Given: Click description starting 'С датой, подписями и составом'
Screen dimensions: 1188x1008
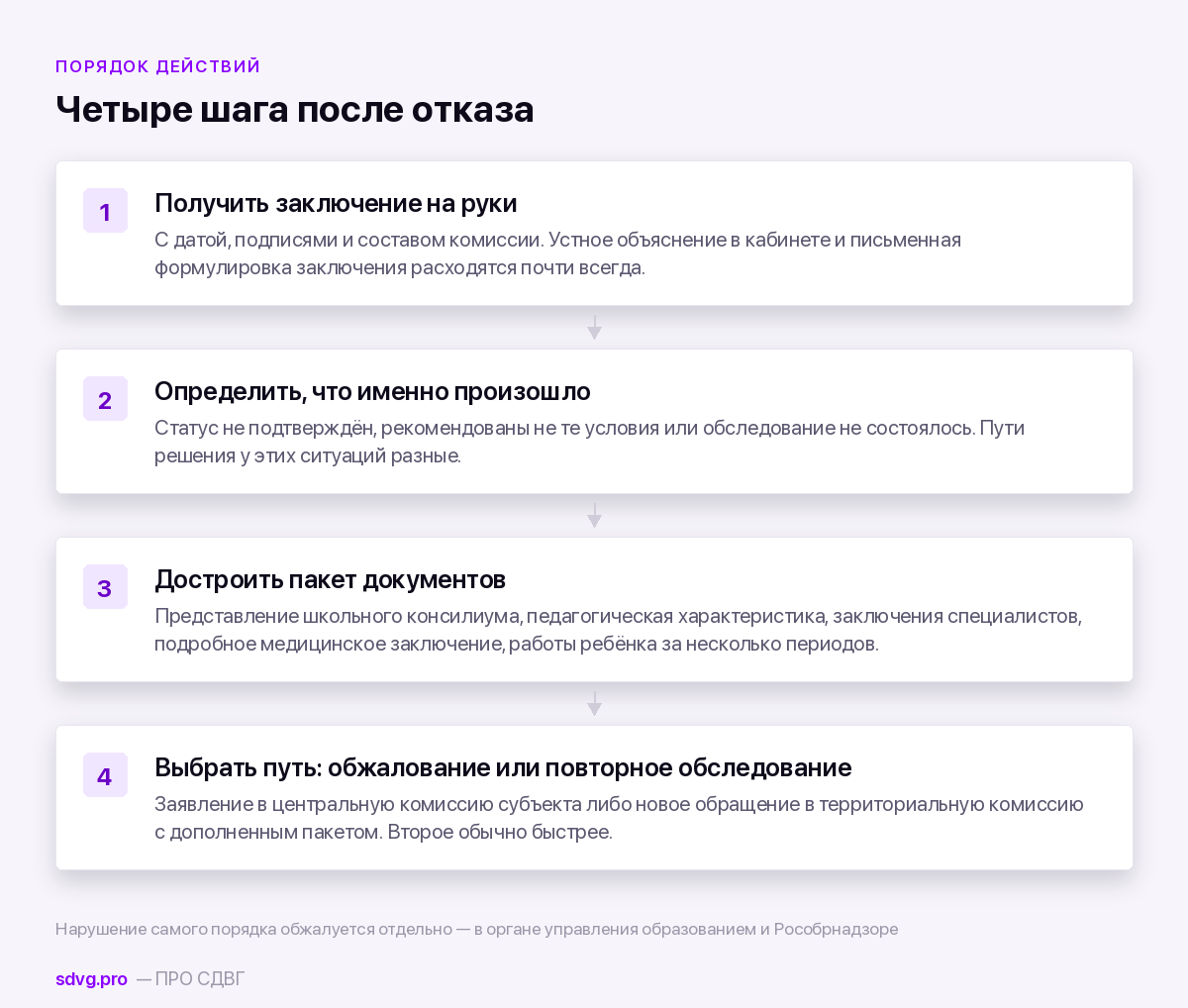Looking at the screenshot, I should coord(557,253).
